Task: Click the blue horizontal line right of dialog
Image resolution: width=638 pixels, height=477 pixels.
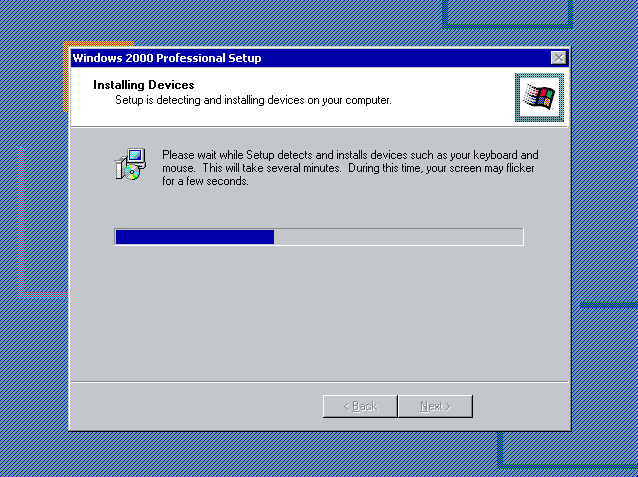Action: (609, 305)
